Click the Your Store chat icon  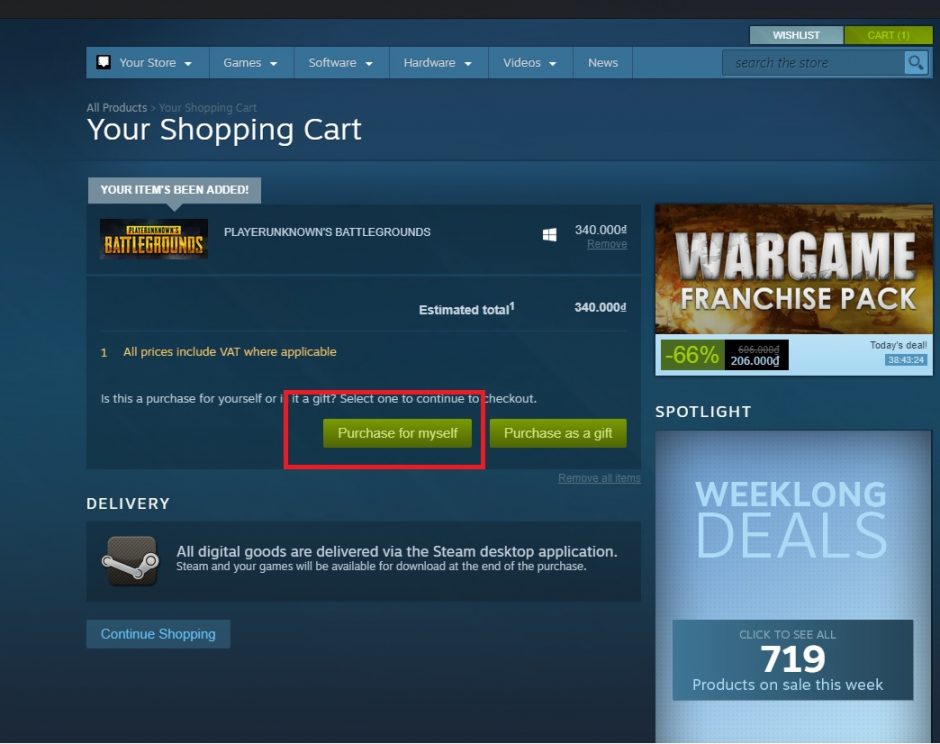(104, 62)
